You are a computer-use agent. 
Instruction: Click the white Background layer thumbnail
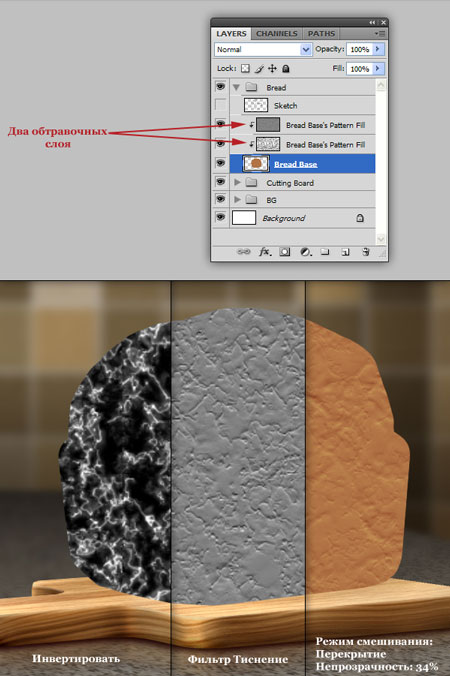point(244,218)
